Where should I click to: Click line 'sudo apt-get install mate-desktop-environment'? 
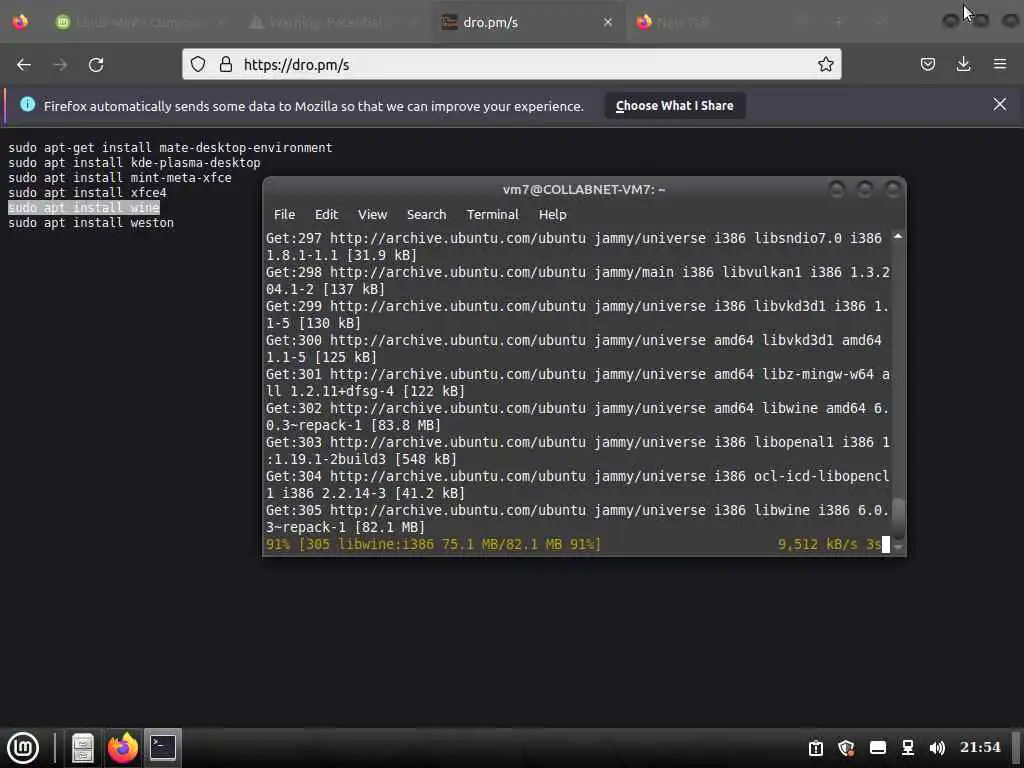tap(170, 148)
